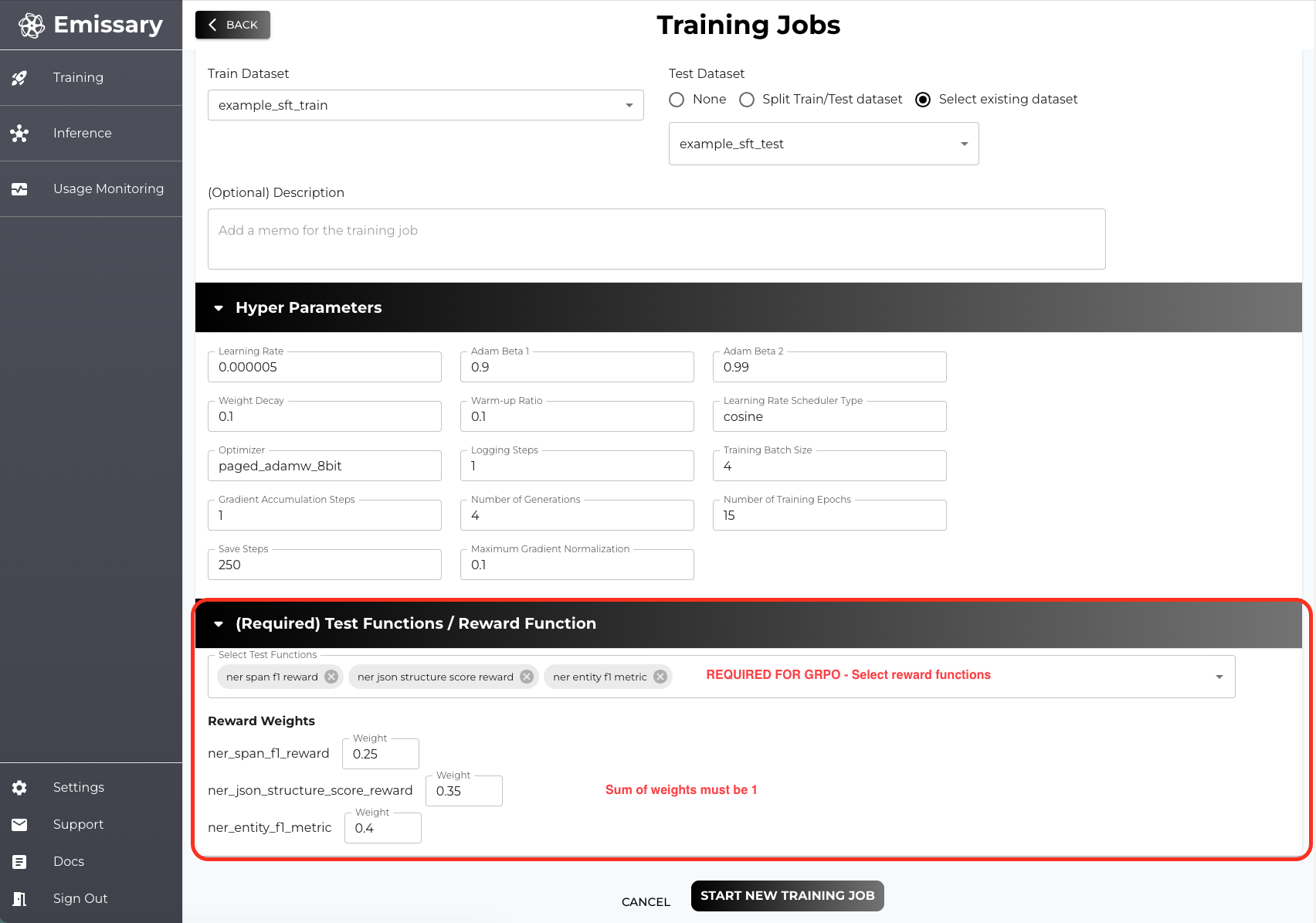Remove the ner span f1 reward chip
The height and width of the screenshot is (923, 1316).
pyautogui.click(x=331, y=677)
